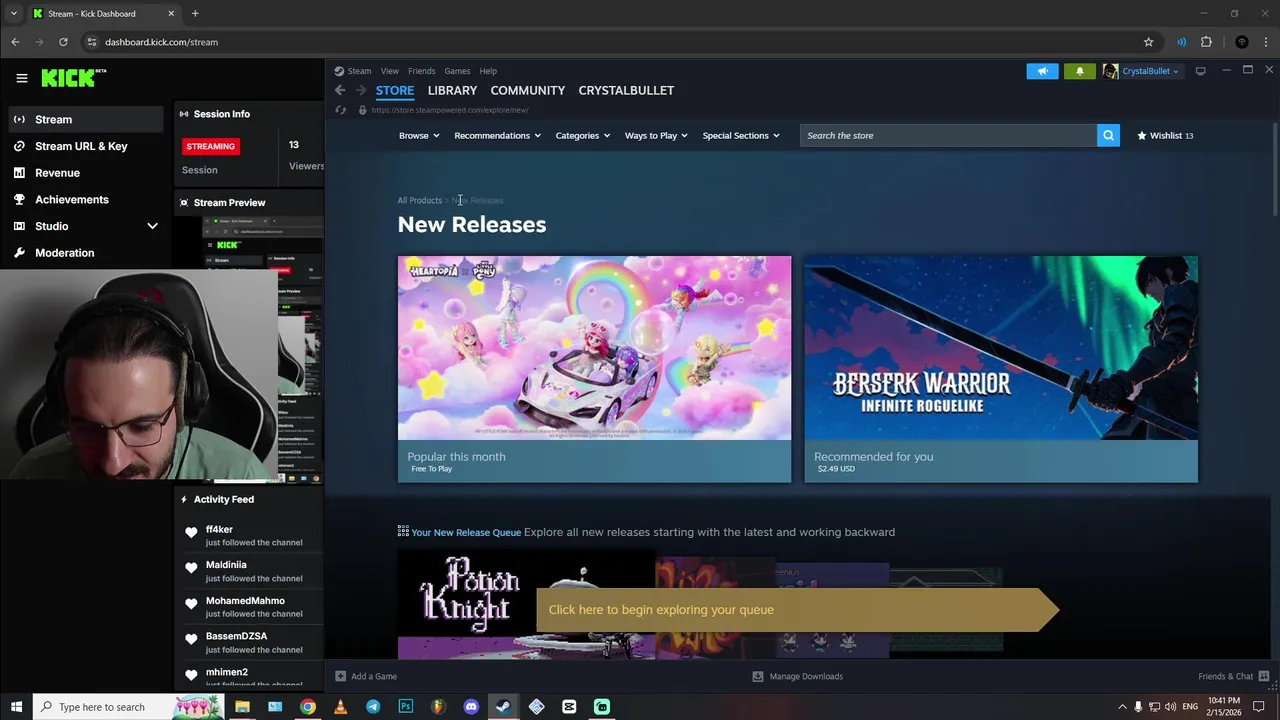Open the Friends menu in Steam
The image size is (1280, 720).
pyautogui.click(x=421, y=71)
